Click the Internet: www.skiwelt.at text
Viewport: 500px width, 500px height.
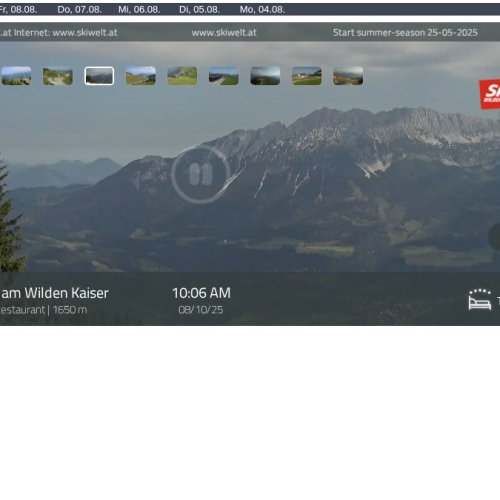pyautogui.click(x=66, y=33)
